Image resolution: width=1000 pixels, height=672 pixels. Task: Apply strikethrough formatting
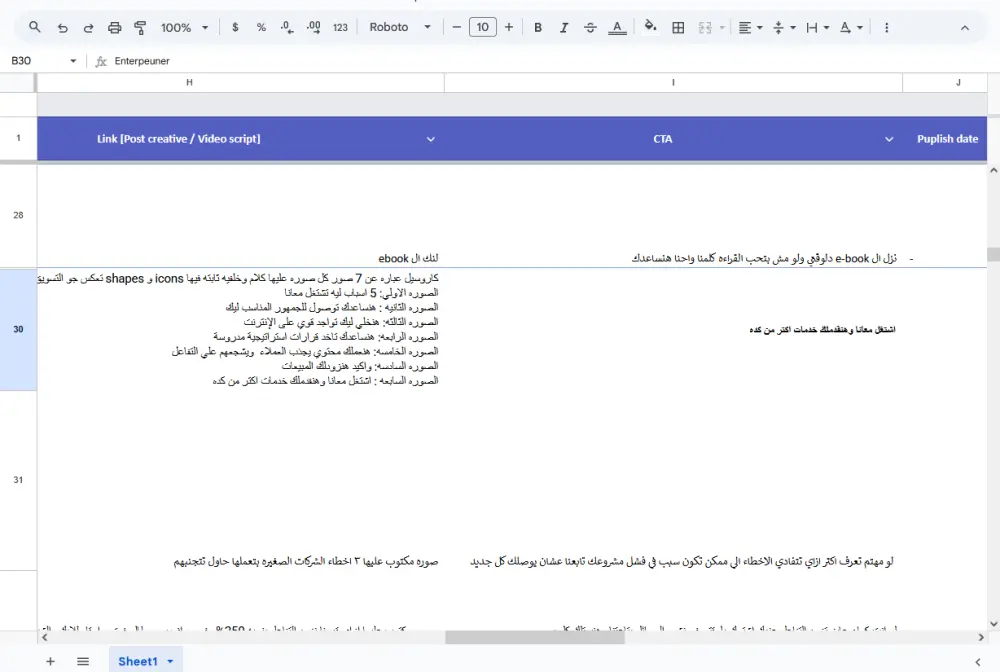click(590, 27)
